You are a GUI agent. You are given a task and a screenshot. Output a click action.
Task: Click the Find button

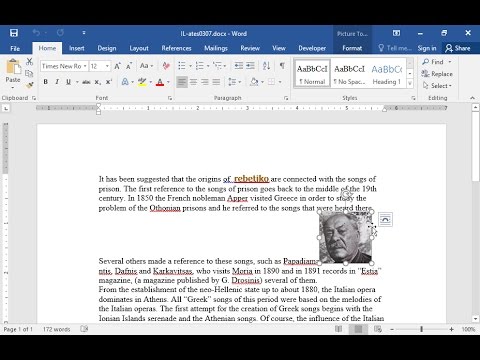[433, 62]
